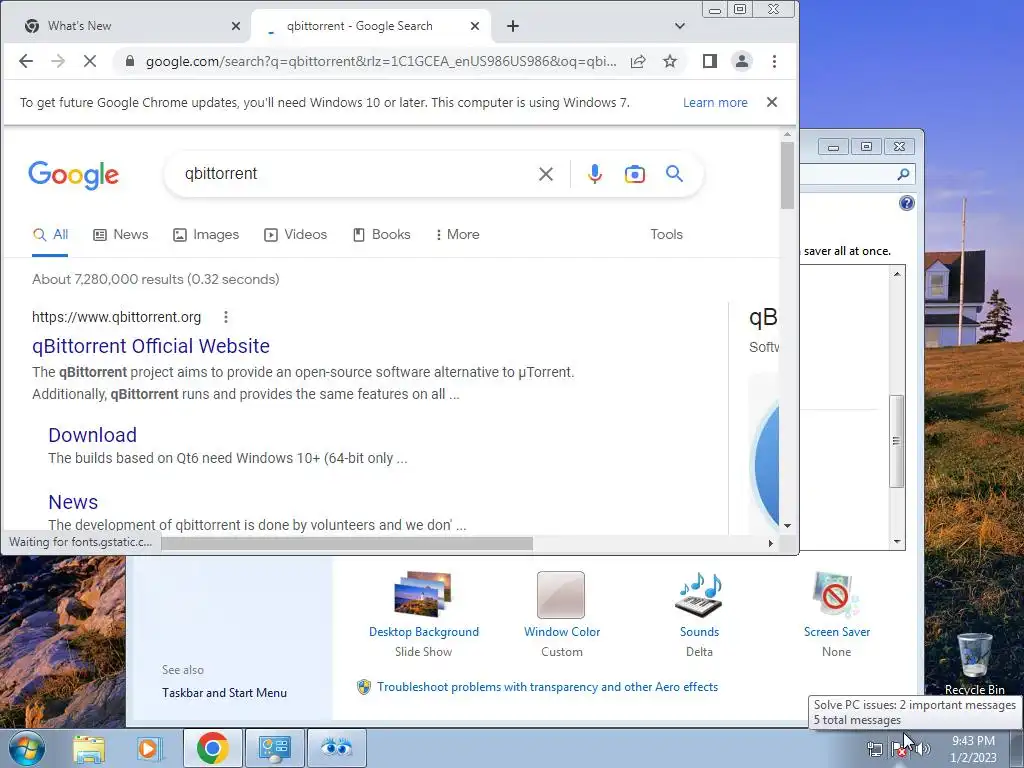Open Windows Explorer from taskbar

[89, 748]
